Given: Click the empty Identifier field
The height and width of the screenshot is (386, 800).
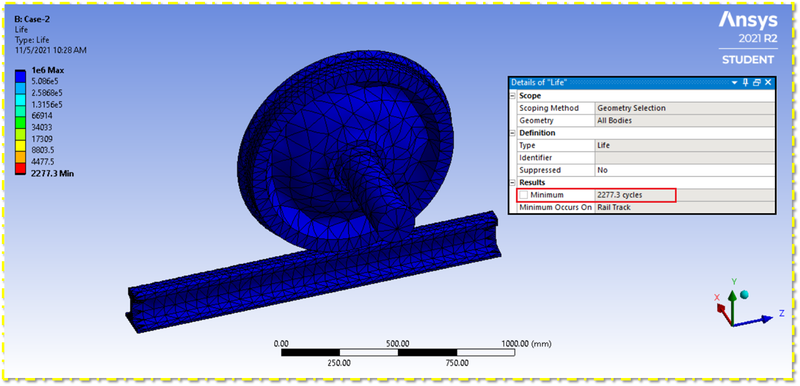Looking at the screenshot, I should click(x=685, y=158).
